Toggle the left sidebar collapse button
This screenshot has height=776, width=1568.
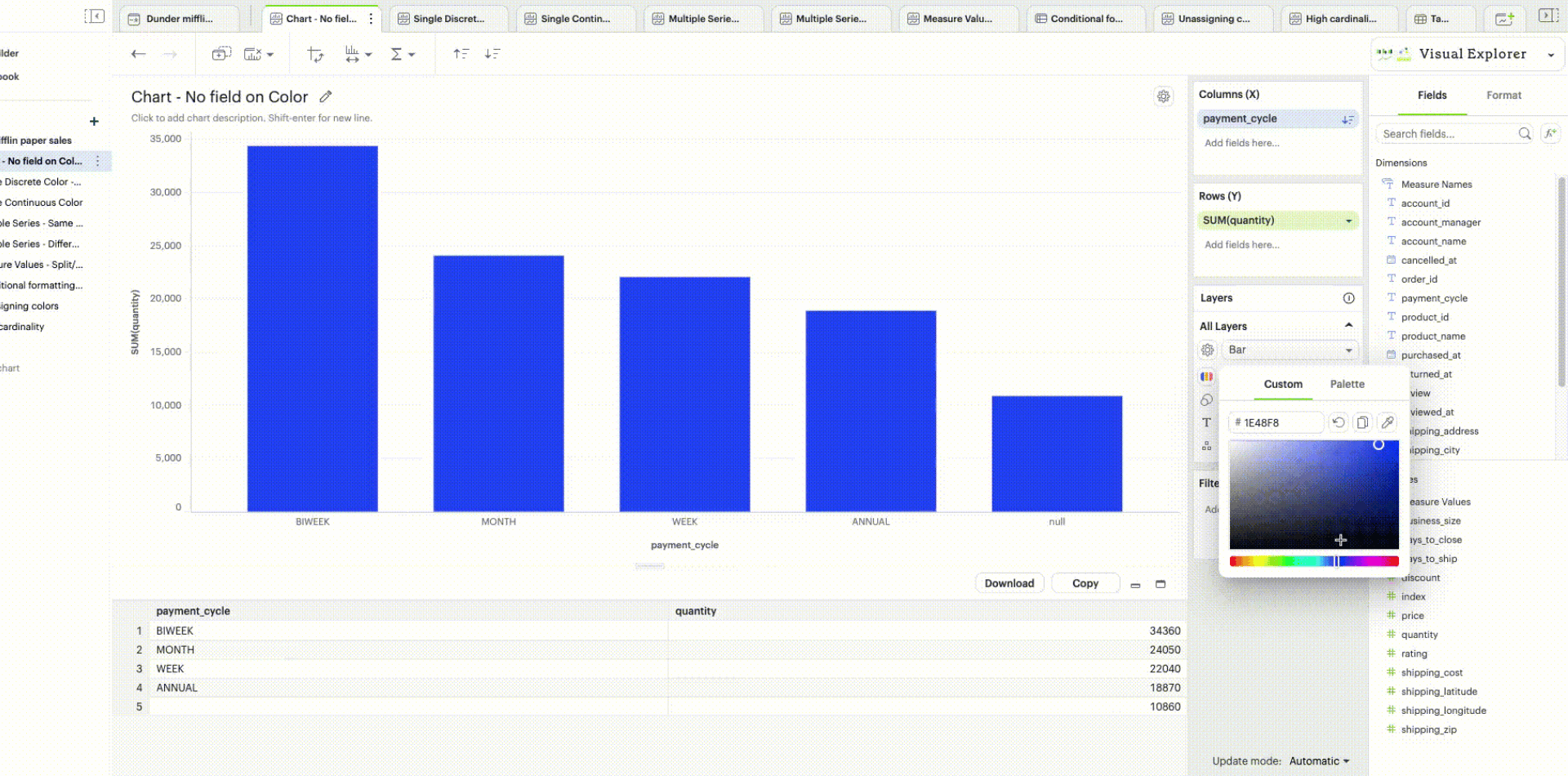[x=94, y=16]
